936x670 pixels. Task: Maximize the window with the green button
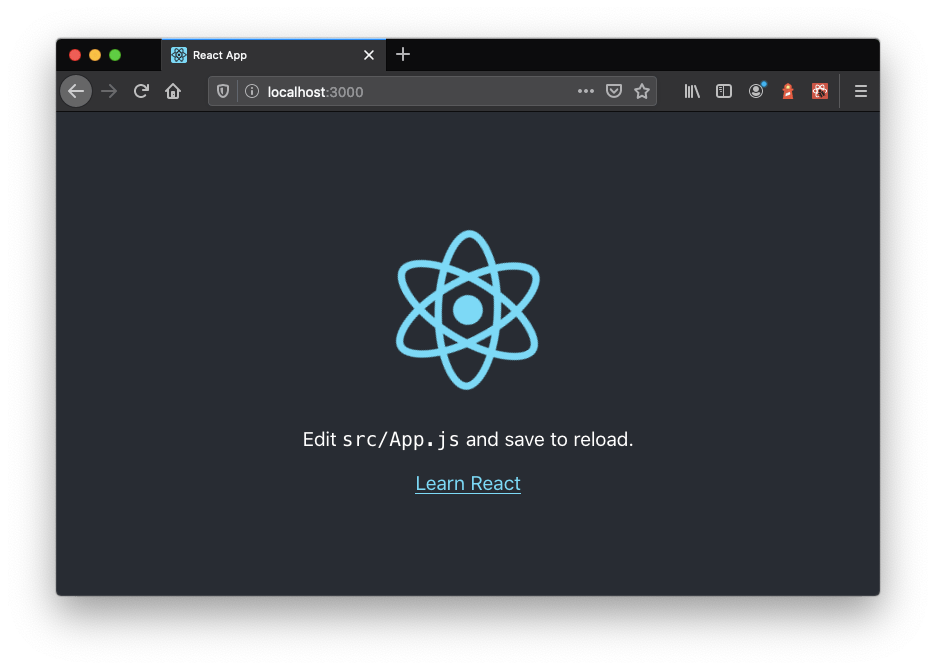click(x=115, y=55)
